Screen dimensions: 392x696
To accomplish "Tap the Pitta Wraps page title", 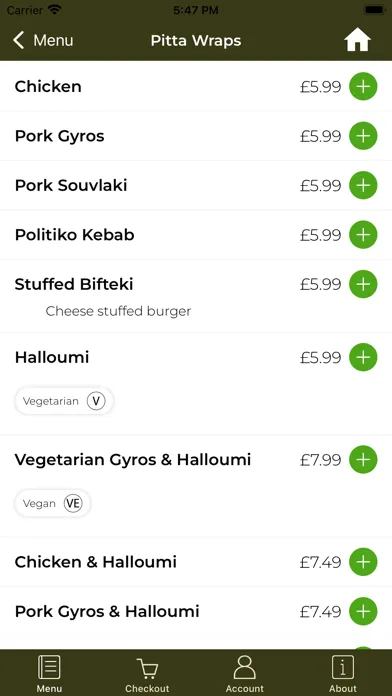I will (196, 40).
